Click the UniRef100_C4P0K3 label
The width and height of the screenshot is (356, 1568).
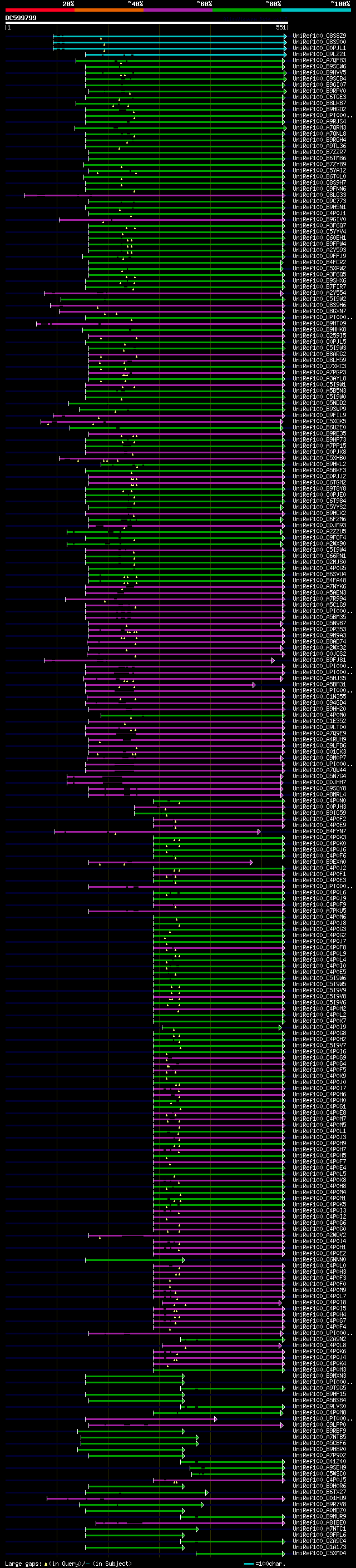coord(319,838)
